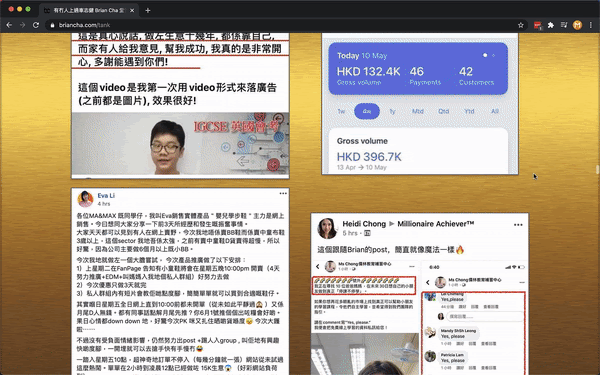Image resolution: width=600 pixels, height=375 pixels.
Task: View site info lock icon
Action: [53, 25]
